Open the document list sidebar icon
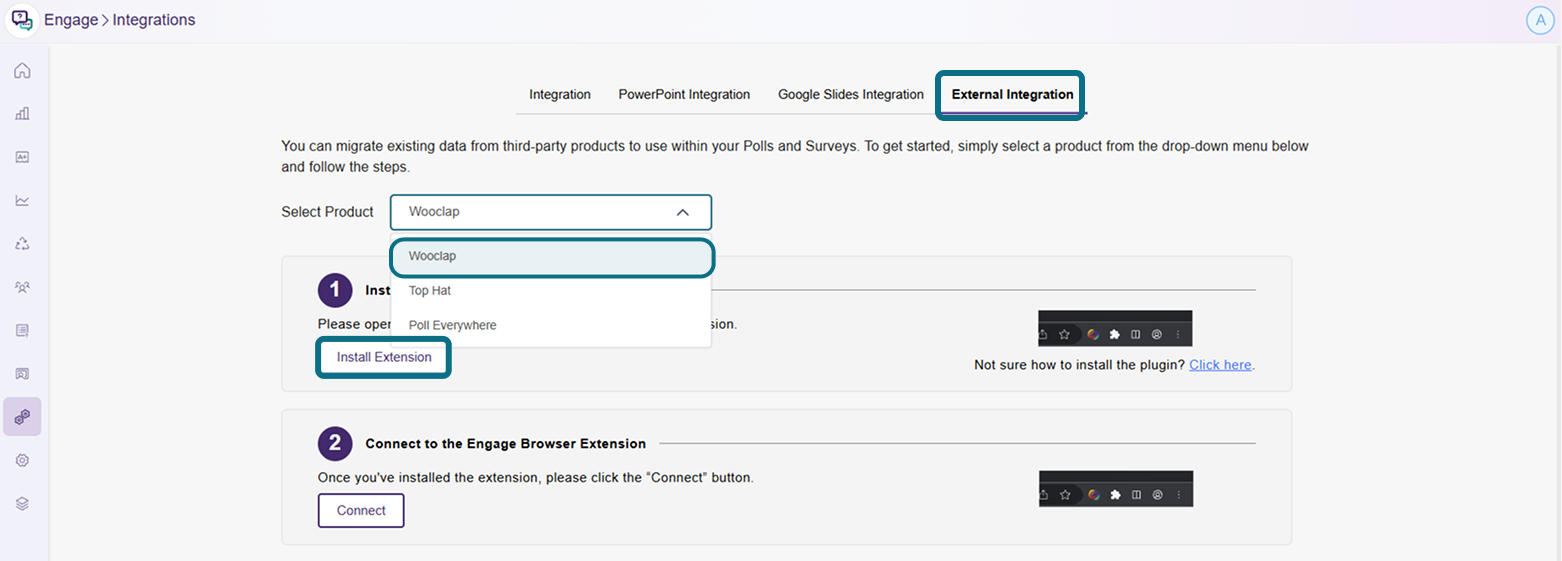The image size is (1562, 561). 22,330
